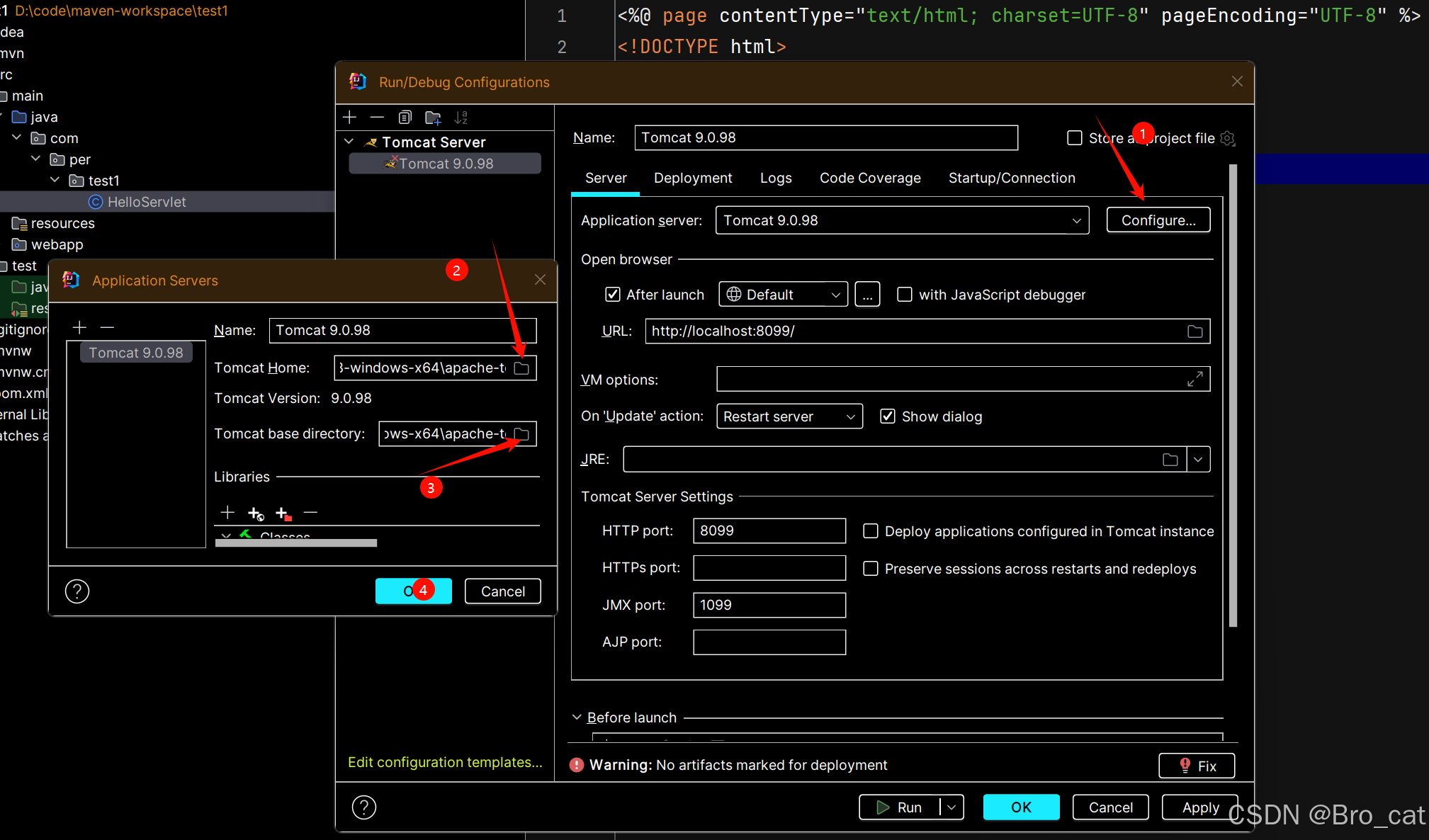Click the Libraries horizontal scrollbar
This screenshot has width=1429, height=840.
(x=296, y=543)
